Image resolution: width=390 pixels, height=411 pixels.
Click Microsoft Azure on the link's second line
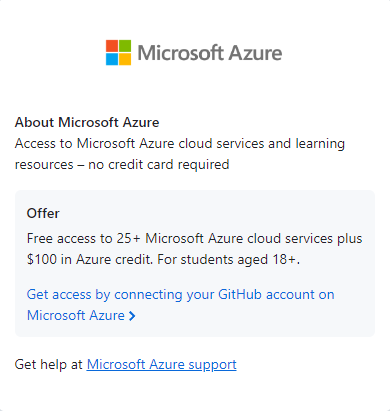tap(76, 316)
